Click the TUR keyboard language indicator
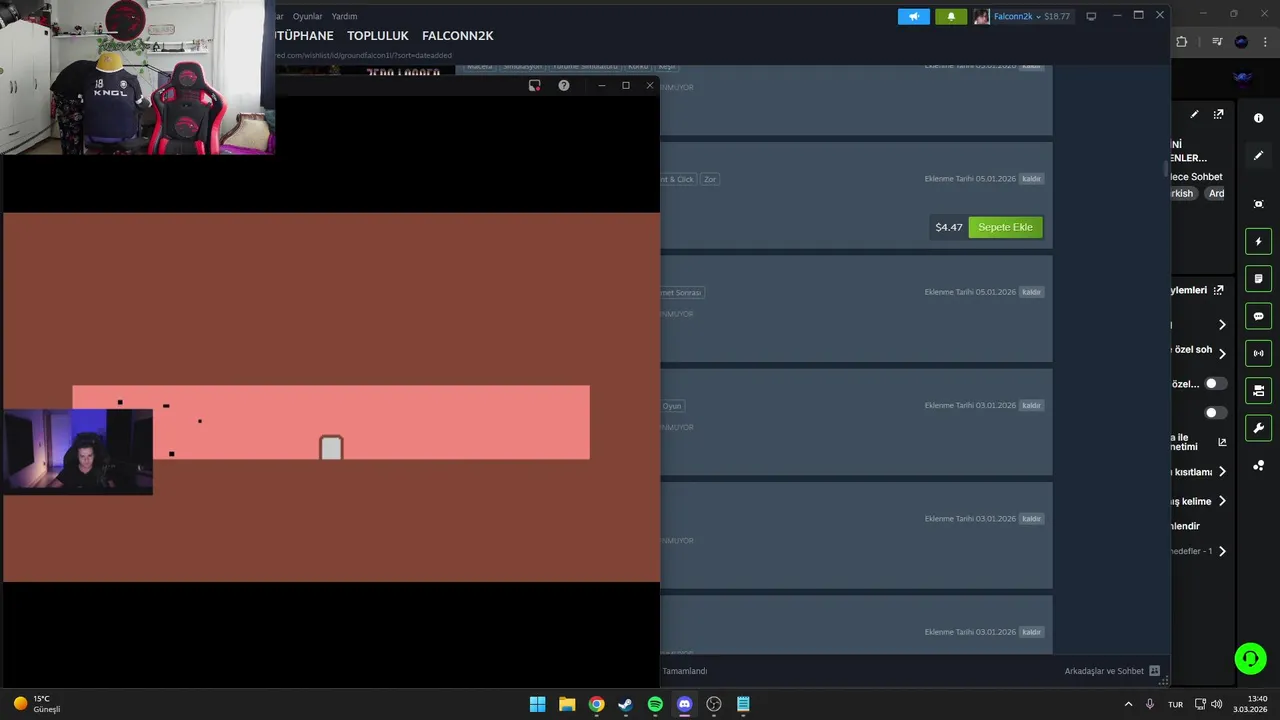The width and height of the screenshot is (1280, 720). (x=1175, y=704)
